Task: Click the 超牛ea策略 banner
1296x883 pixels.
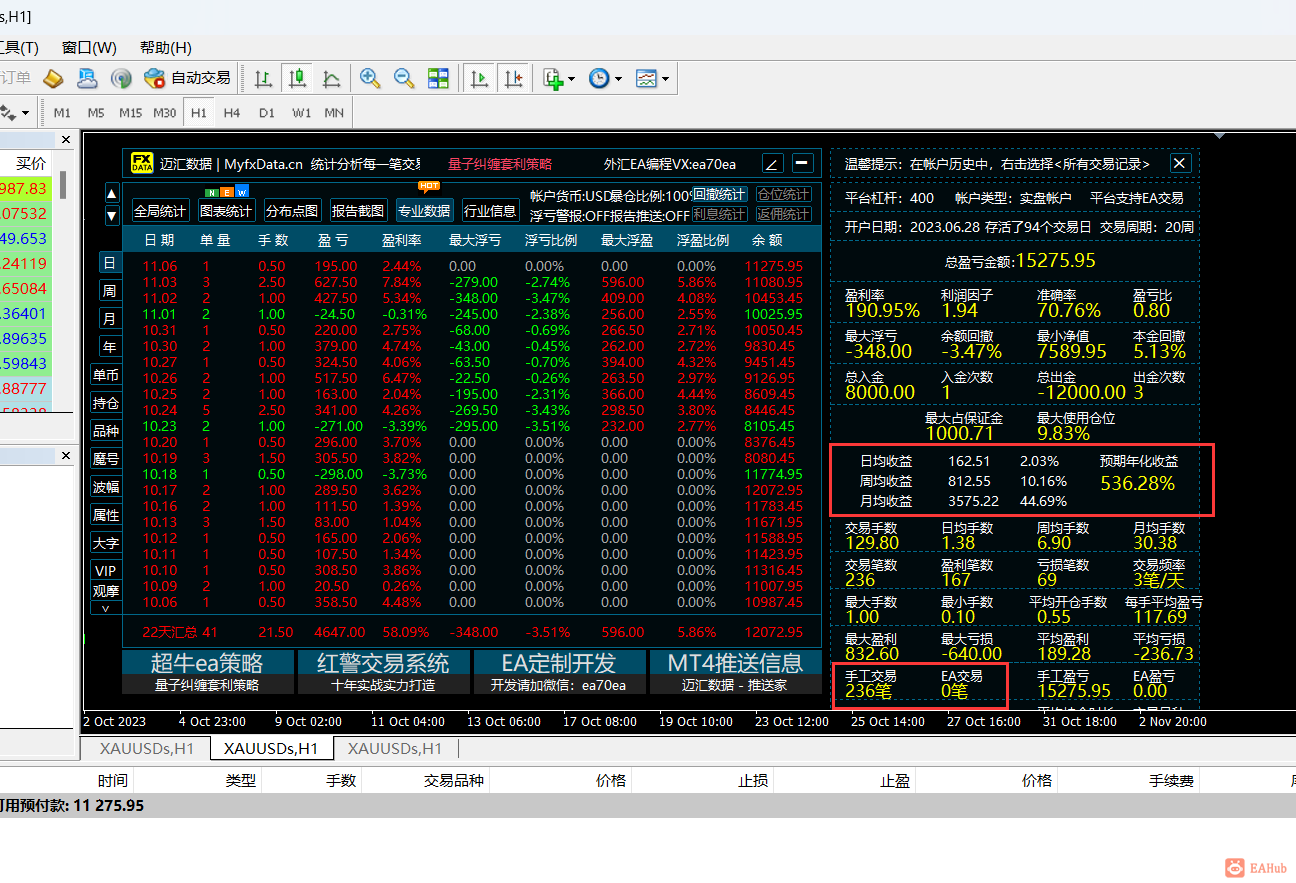Action: pyautogui.click(x=208, y=671)
